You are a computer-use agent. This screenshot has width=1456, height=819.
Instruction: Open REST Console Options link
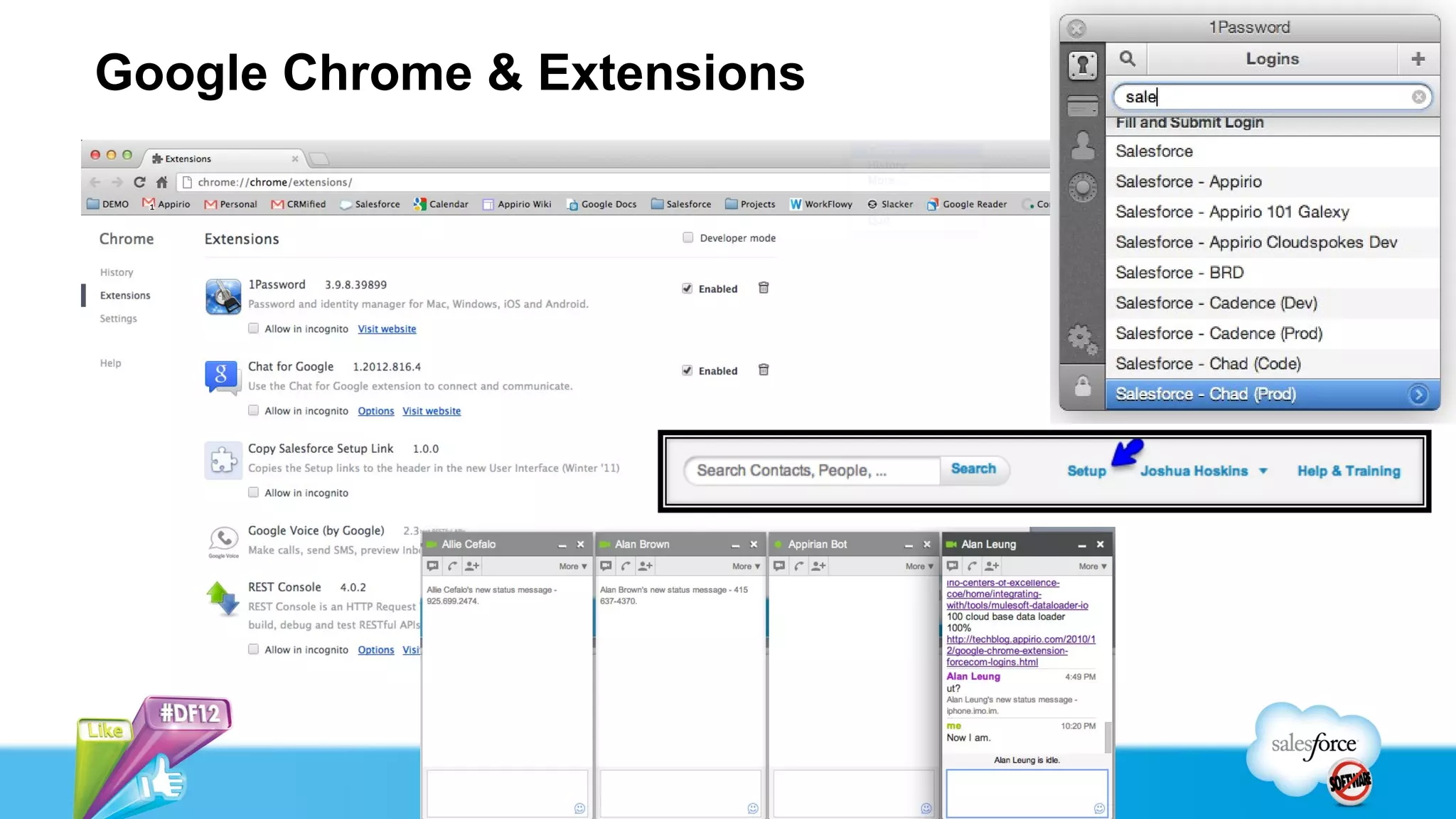[375, 650]
